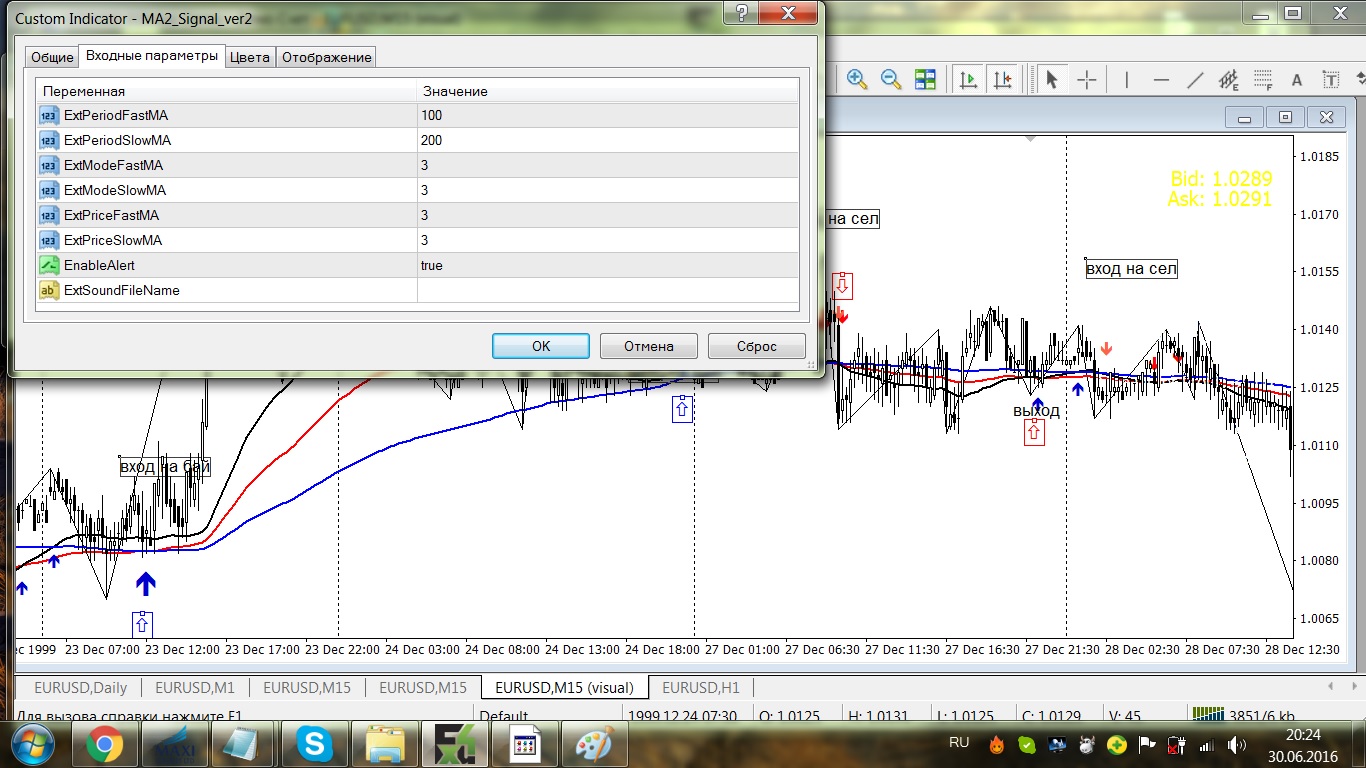Select the Text Label tool

(x=1331, y=80)
